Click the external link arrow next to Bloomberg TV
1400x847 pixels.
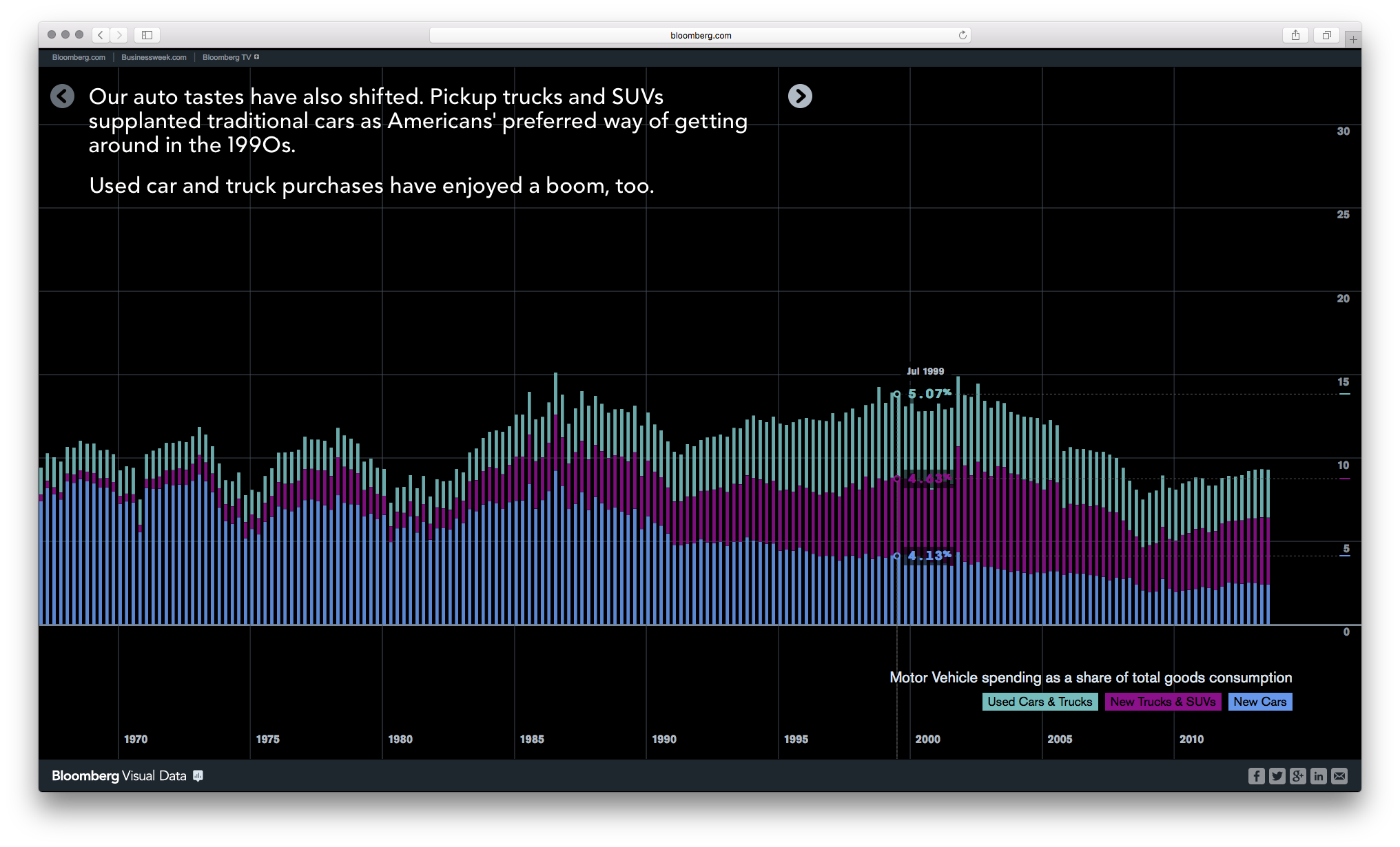pyautogui.click(x=256, y=57)
